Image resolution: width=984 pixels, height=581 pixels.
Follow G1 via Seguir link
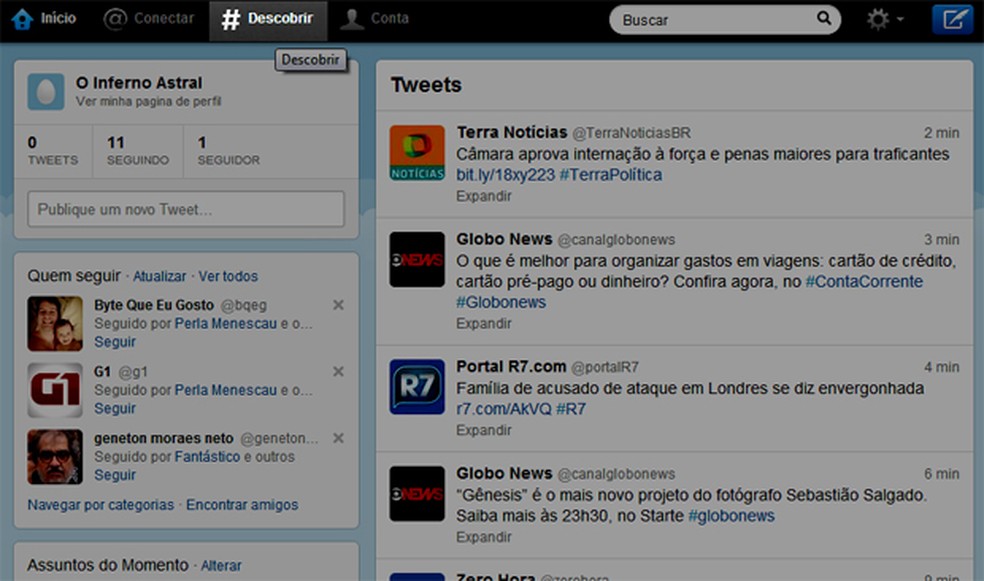pos(115,408)
